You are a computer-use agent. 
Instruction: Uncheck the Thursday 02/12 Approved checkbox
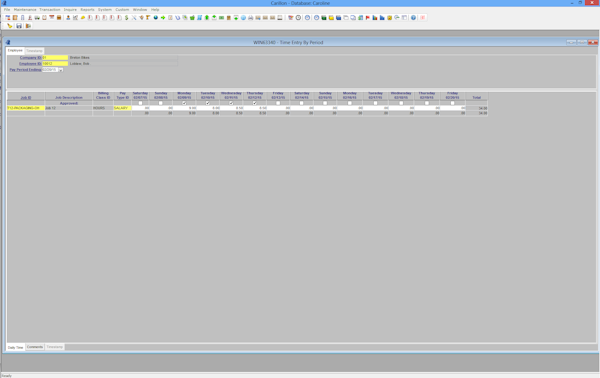[254, 103]
